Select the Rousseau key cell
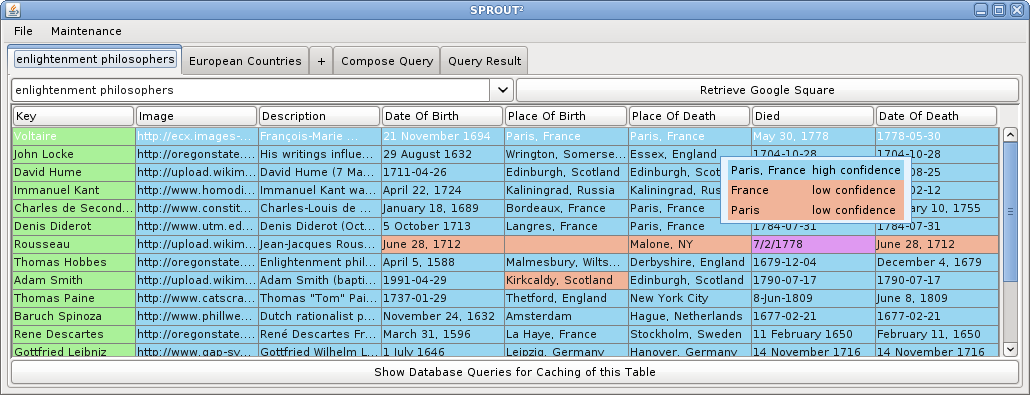This screenshot has width=1030, height=395. [74, 244]
